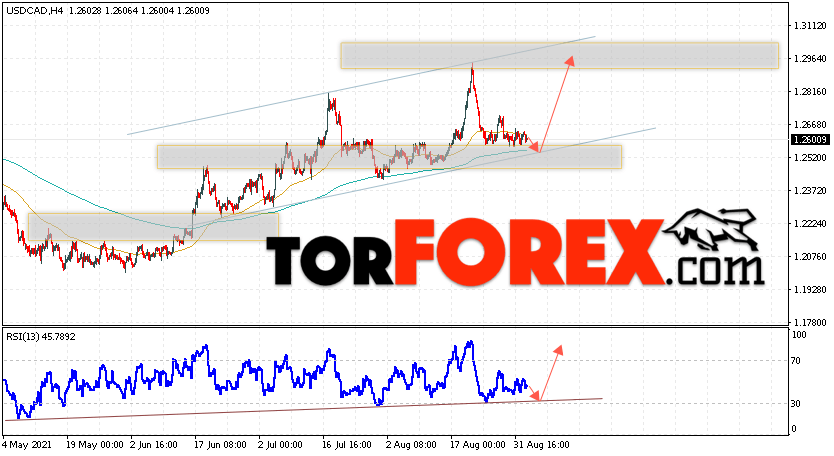
Task: Click the highlighted current price tag 1.26009
Action: (810, 140)
